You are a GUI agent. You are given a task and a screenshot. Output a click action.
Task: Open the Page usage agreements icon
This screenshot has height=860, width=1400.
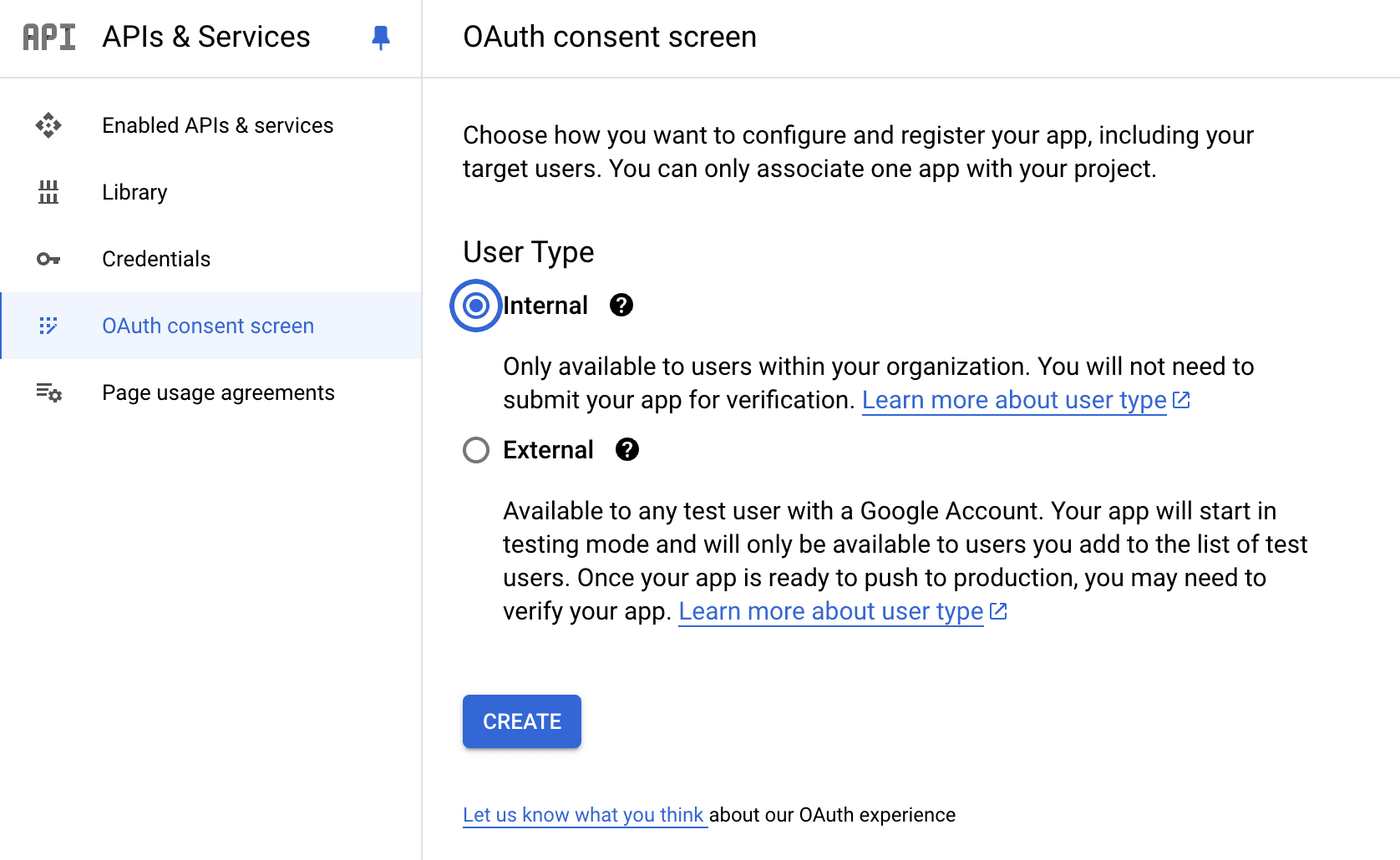[49, 392]
